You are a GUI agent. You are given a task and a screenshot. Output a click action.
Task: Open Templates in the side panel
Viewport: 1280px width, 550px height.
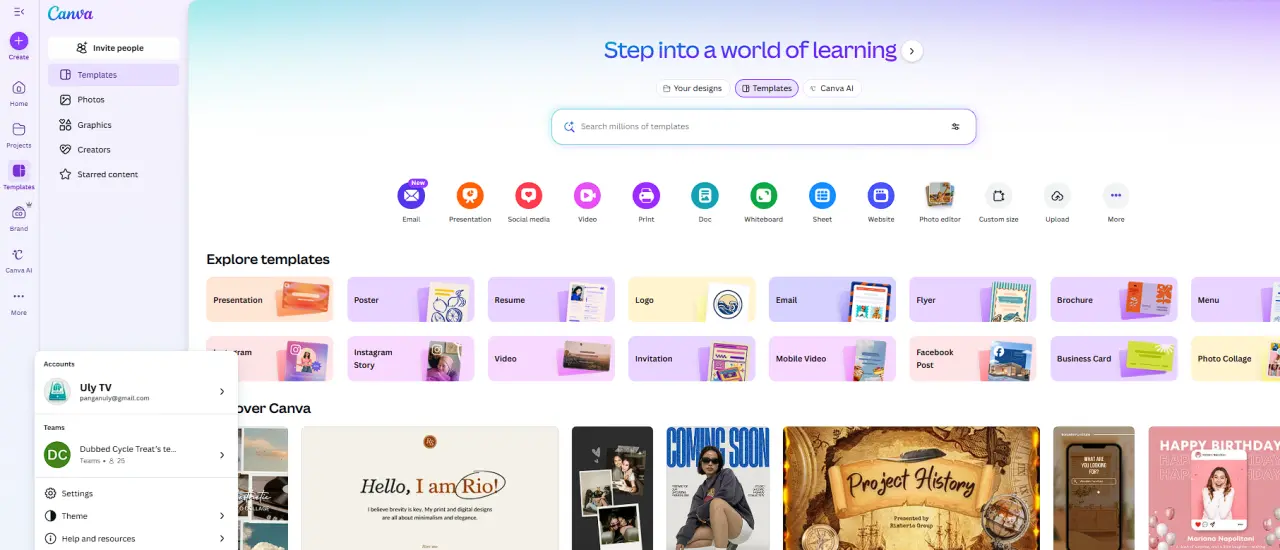(x=113, y=75)
